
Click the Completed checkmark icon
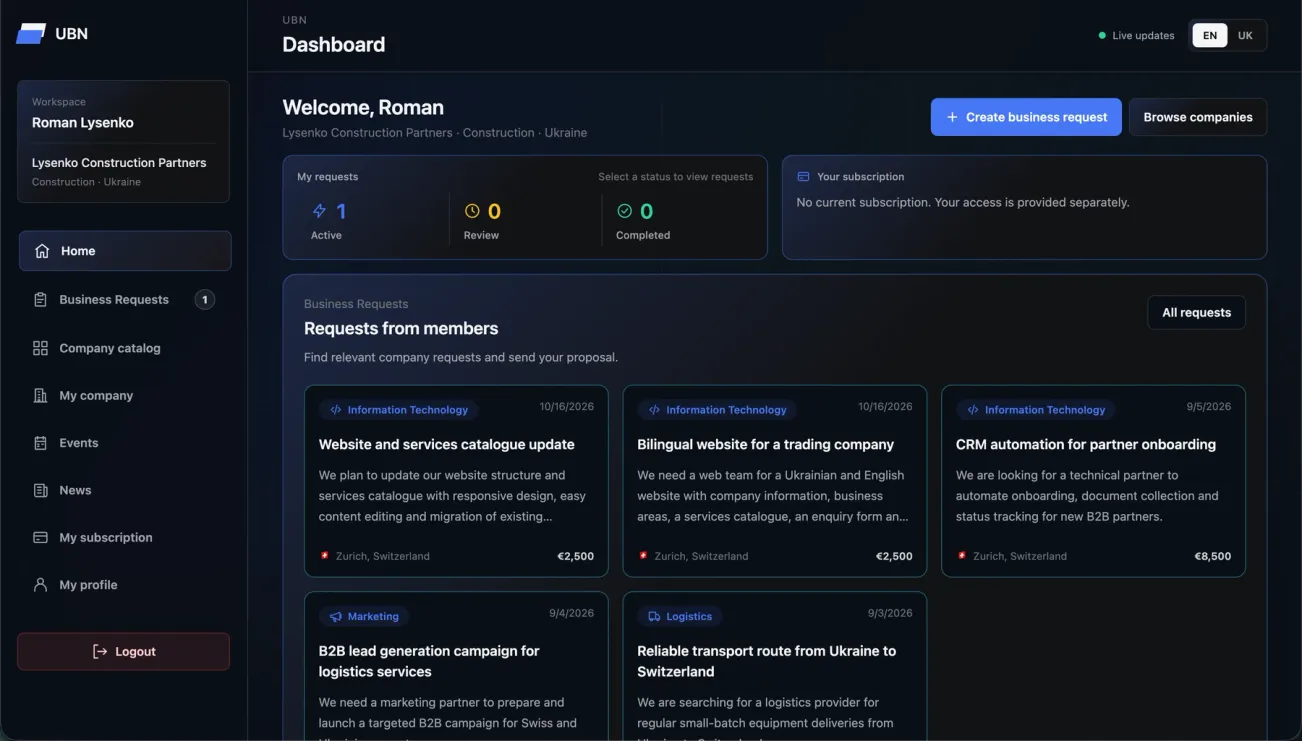click(x=625, y=211)
